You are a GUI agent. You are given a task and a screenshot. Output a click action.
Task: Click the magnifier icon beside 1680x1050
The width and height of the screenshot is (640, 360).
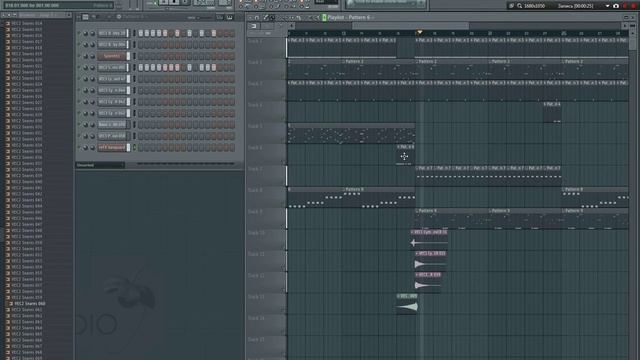(520, 6)
